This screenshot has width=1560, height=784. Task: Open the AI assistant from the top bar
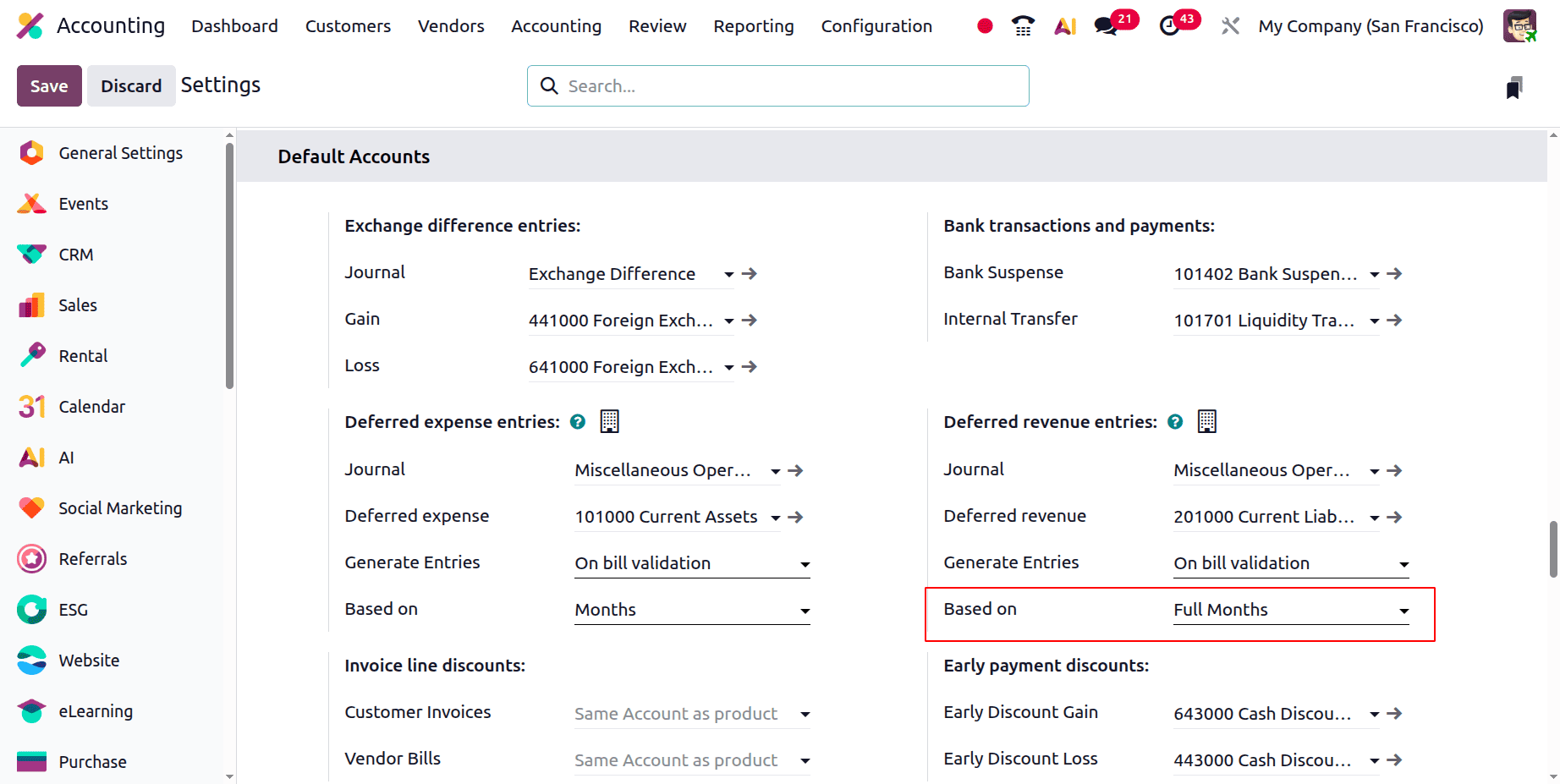[1064, 26]
